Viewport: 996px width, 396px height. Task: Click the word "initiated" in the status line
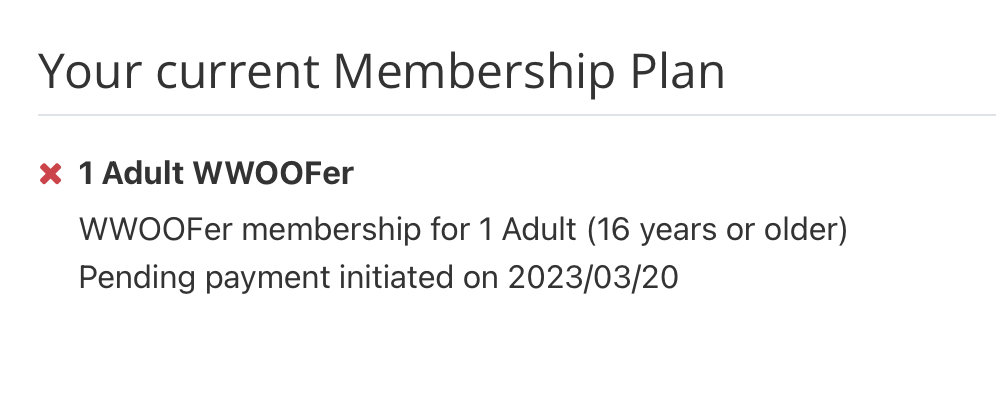396,277
